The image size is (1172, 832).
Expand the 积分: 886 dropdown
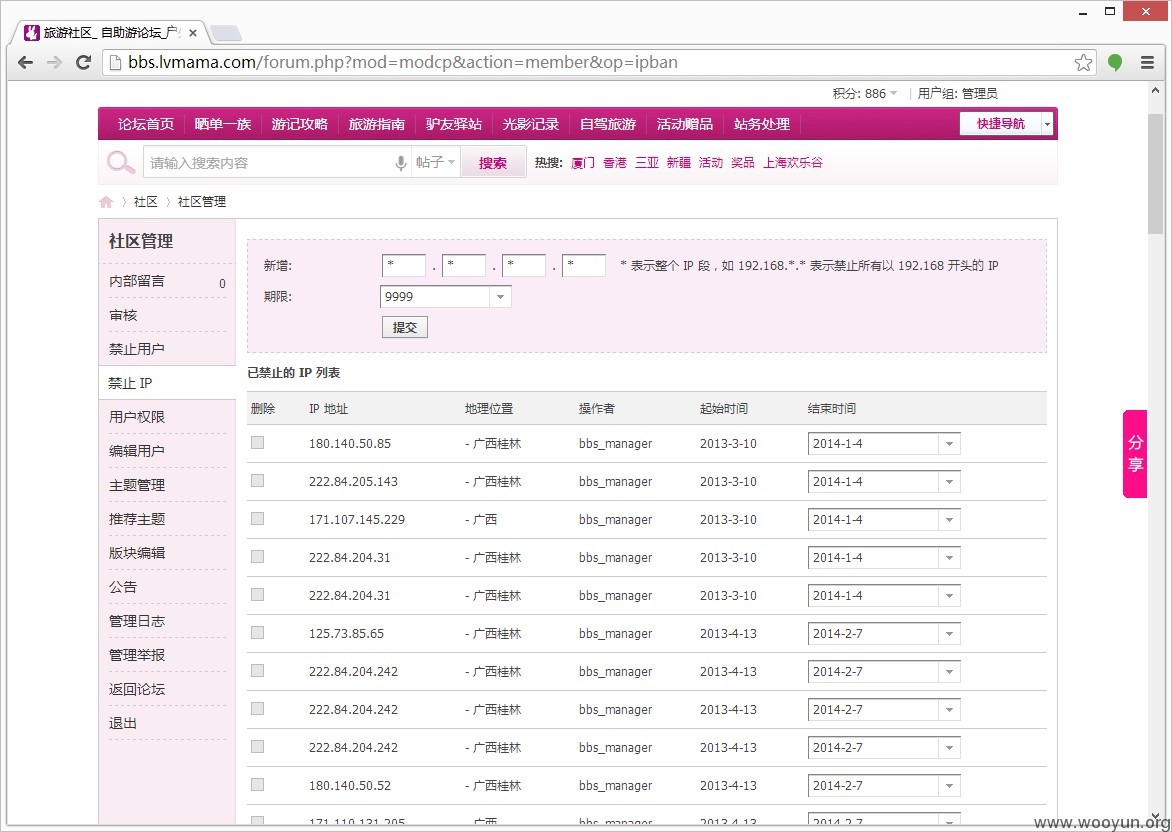coord(866,93)
